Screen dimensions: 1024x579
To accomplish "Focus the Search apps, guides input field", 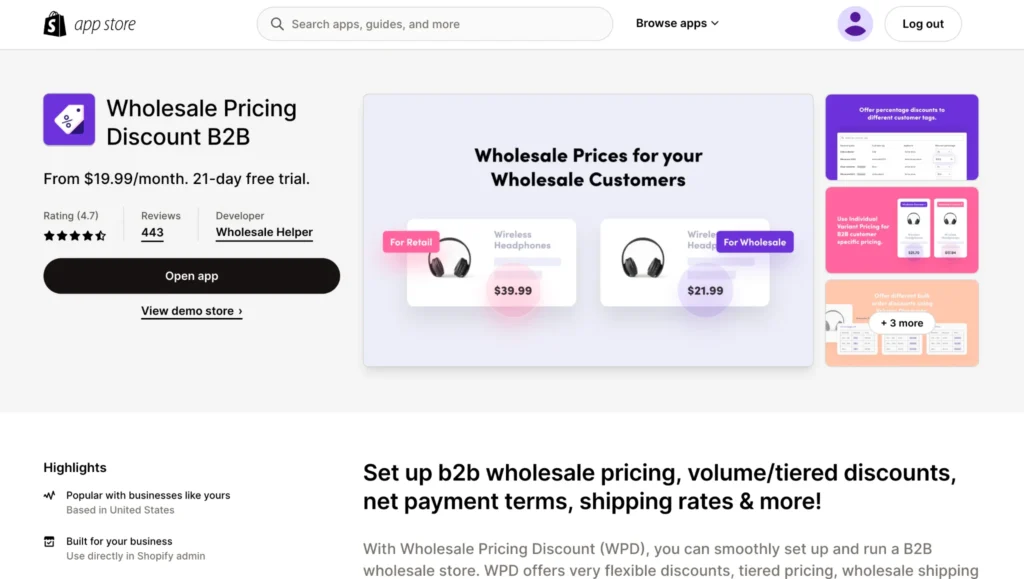I will pos(435,24).
